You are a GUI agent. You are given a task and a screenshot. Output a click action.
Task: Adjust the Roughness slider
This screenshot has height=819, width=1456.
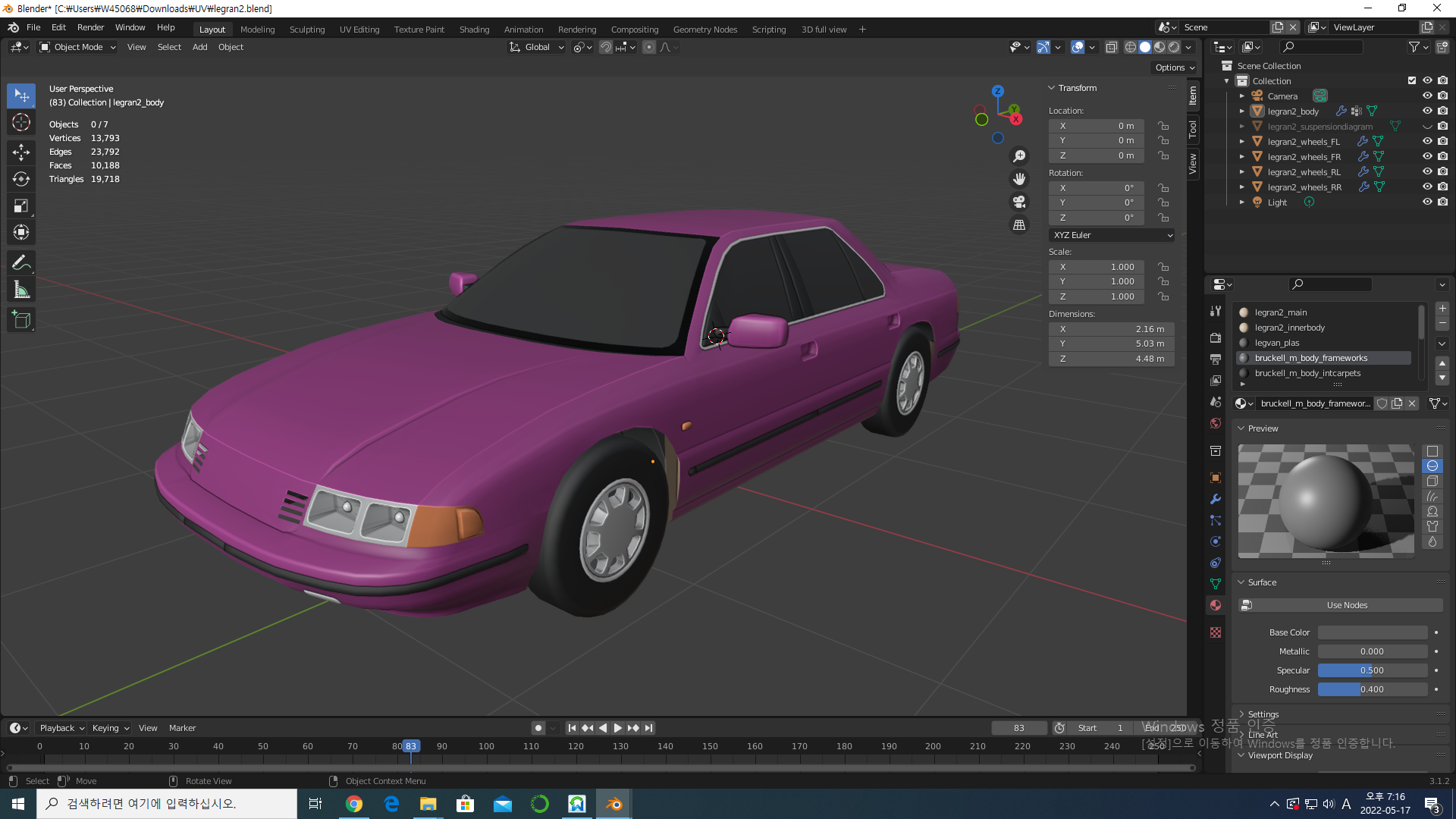pyautogui.click(x=1372, y=689)
